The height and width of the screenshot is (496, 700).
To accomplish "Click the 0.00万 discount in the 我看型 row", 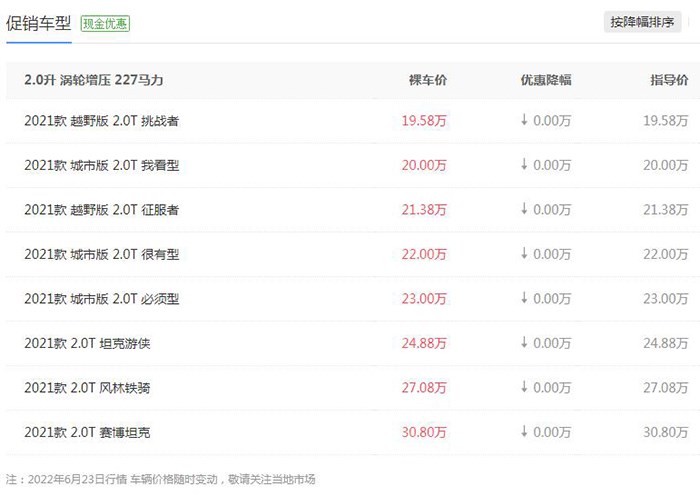I will click(x=546, y=165).
